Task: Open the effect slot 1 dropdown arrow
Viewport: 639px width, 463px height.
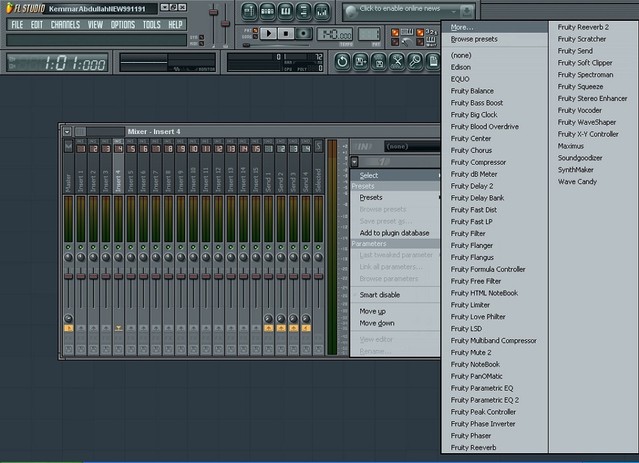Action: pos(355,162)
